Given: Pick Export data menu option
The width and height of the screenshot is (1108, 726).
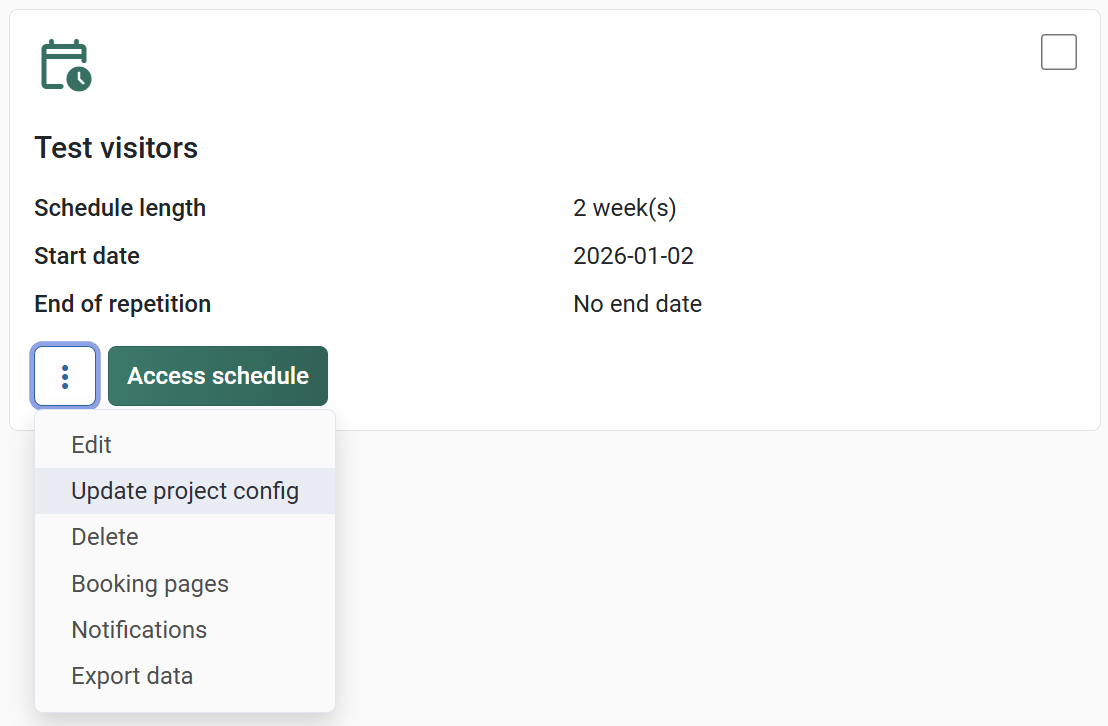Looking at the screenshot, I should (x=132, y=676).
